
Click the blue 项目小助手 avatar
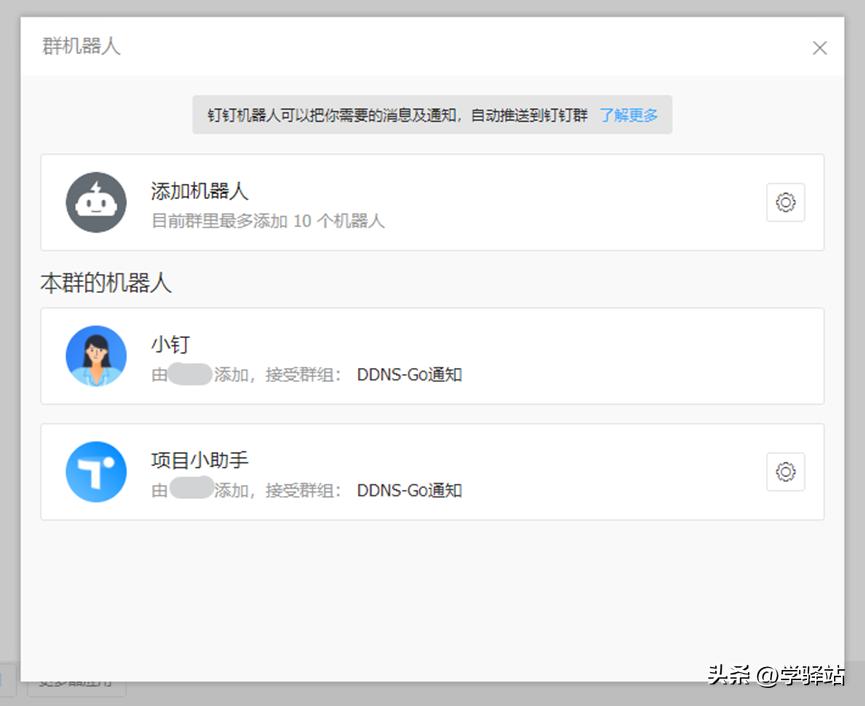tap(95, 471)
